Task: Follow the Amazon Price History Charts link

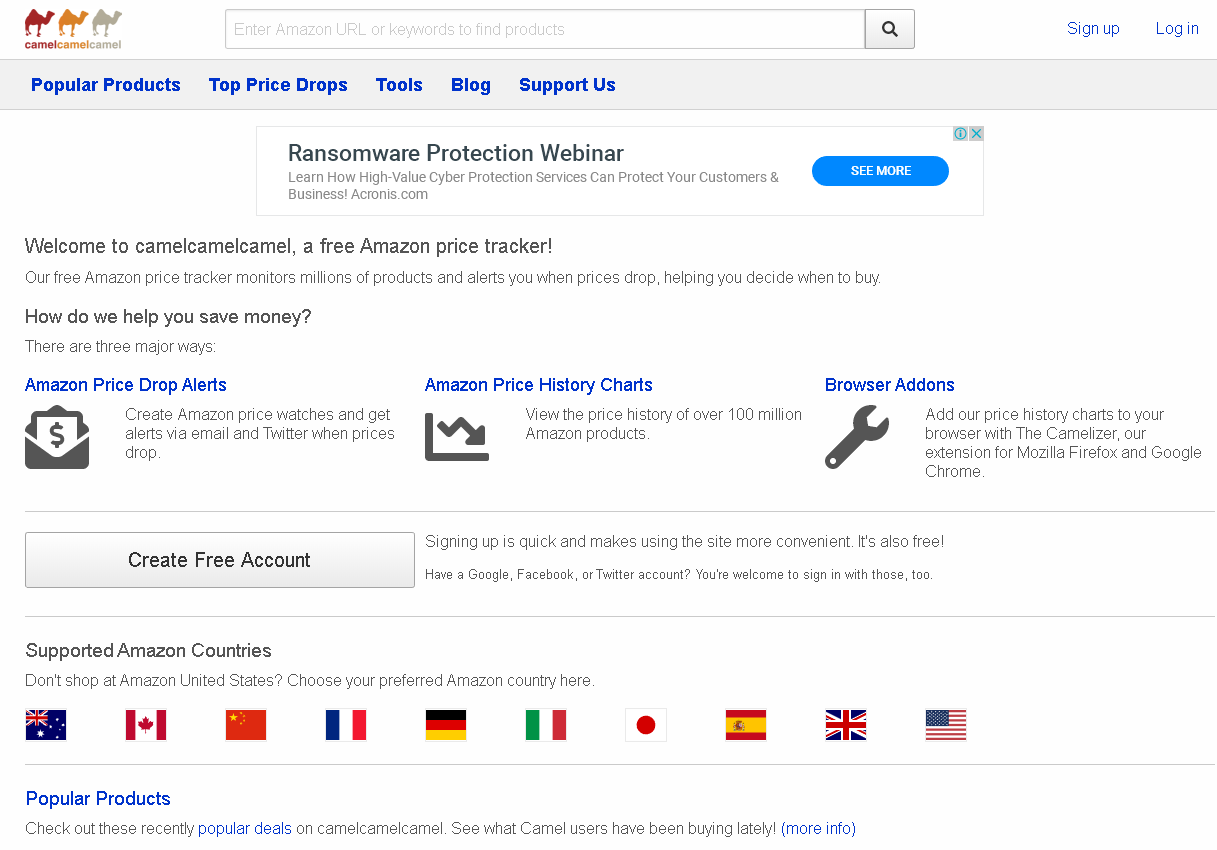Action: (x=538, y=385)
